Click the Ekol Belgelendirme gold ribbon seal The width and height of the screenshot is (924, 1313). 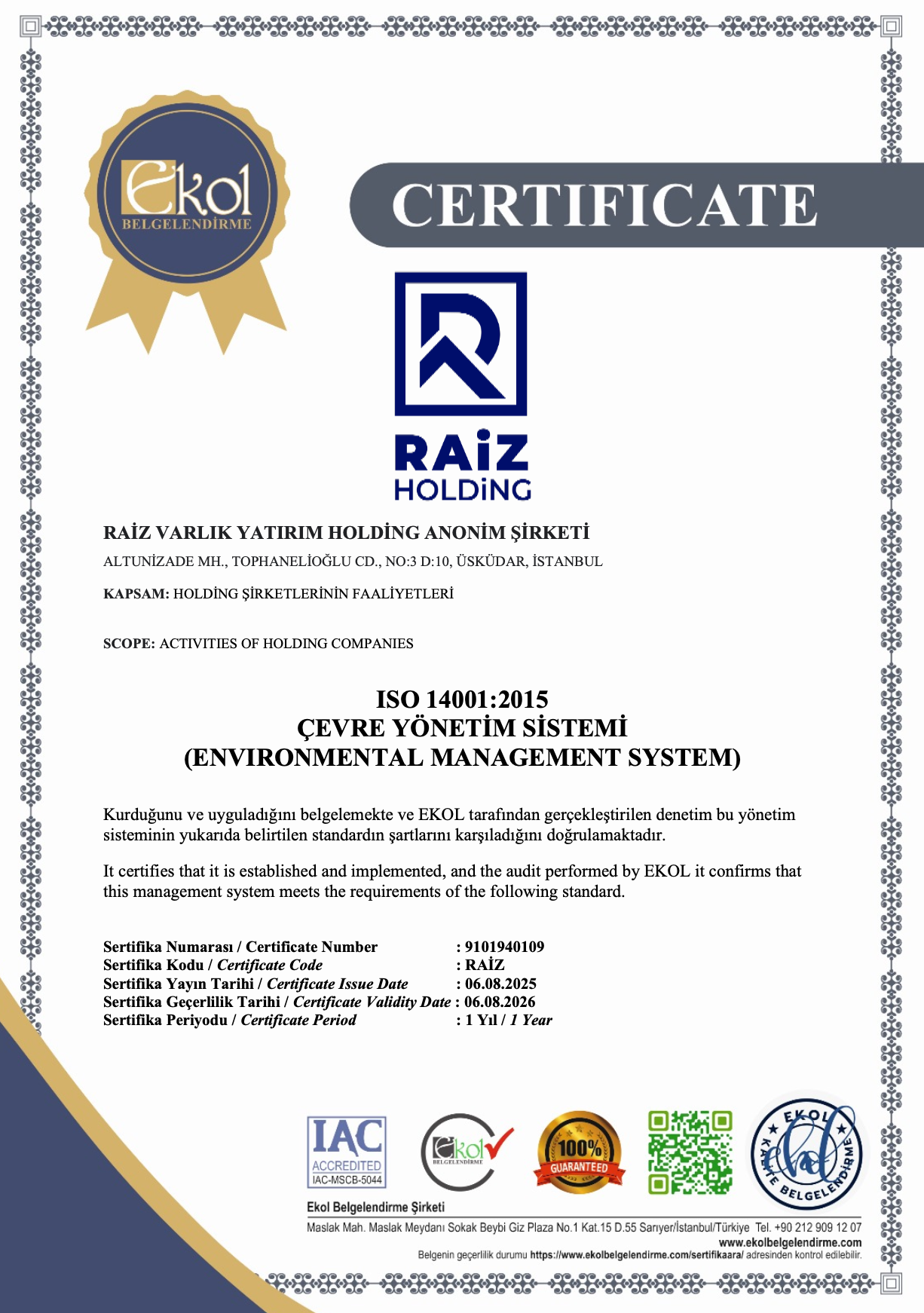coord(186,196)
